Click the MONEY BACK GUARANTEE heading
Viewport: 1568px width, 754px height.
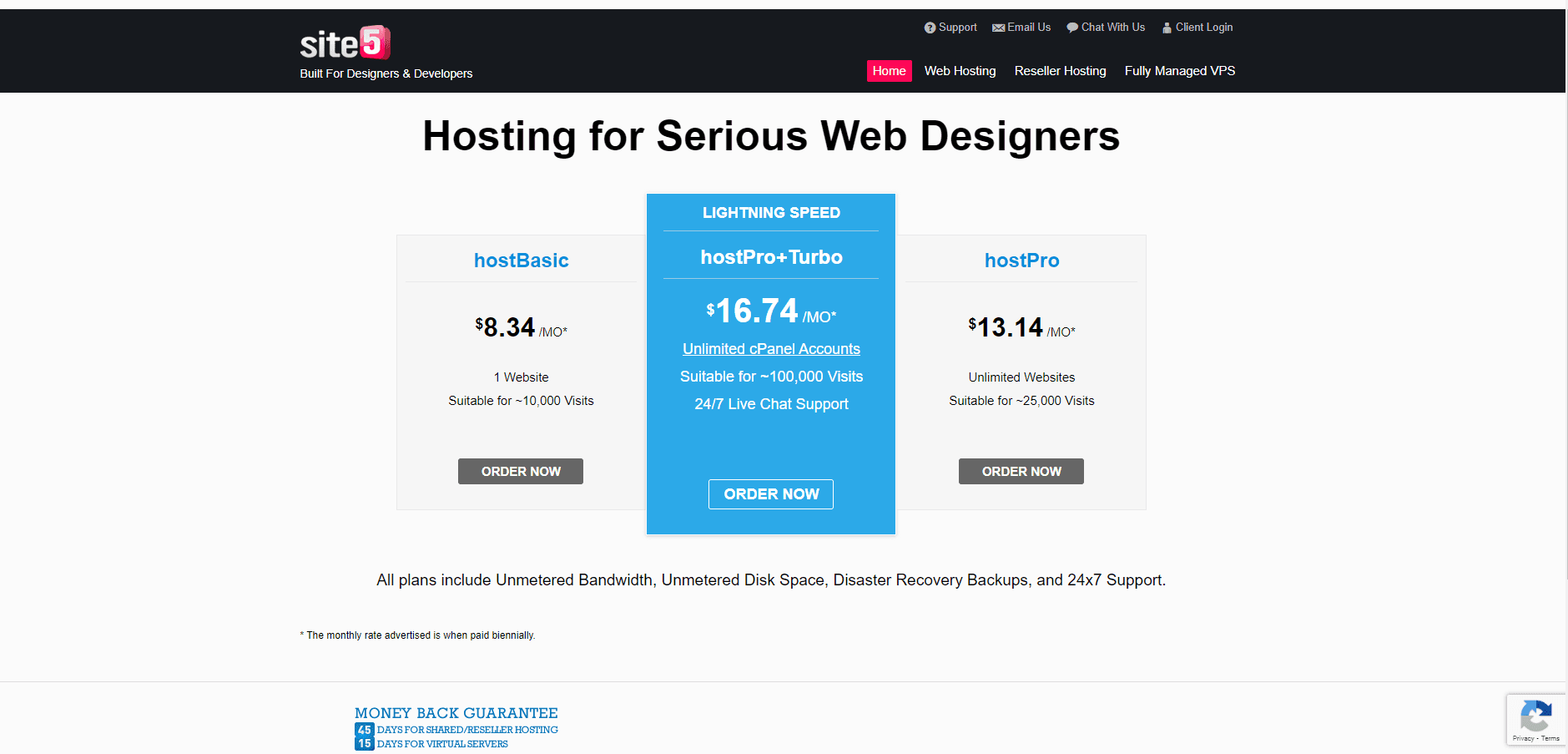pos(456,713)
